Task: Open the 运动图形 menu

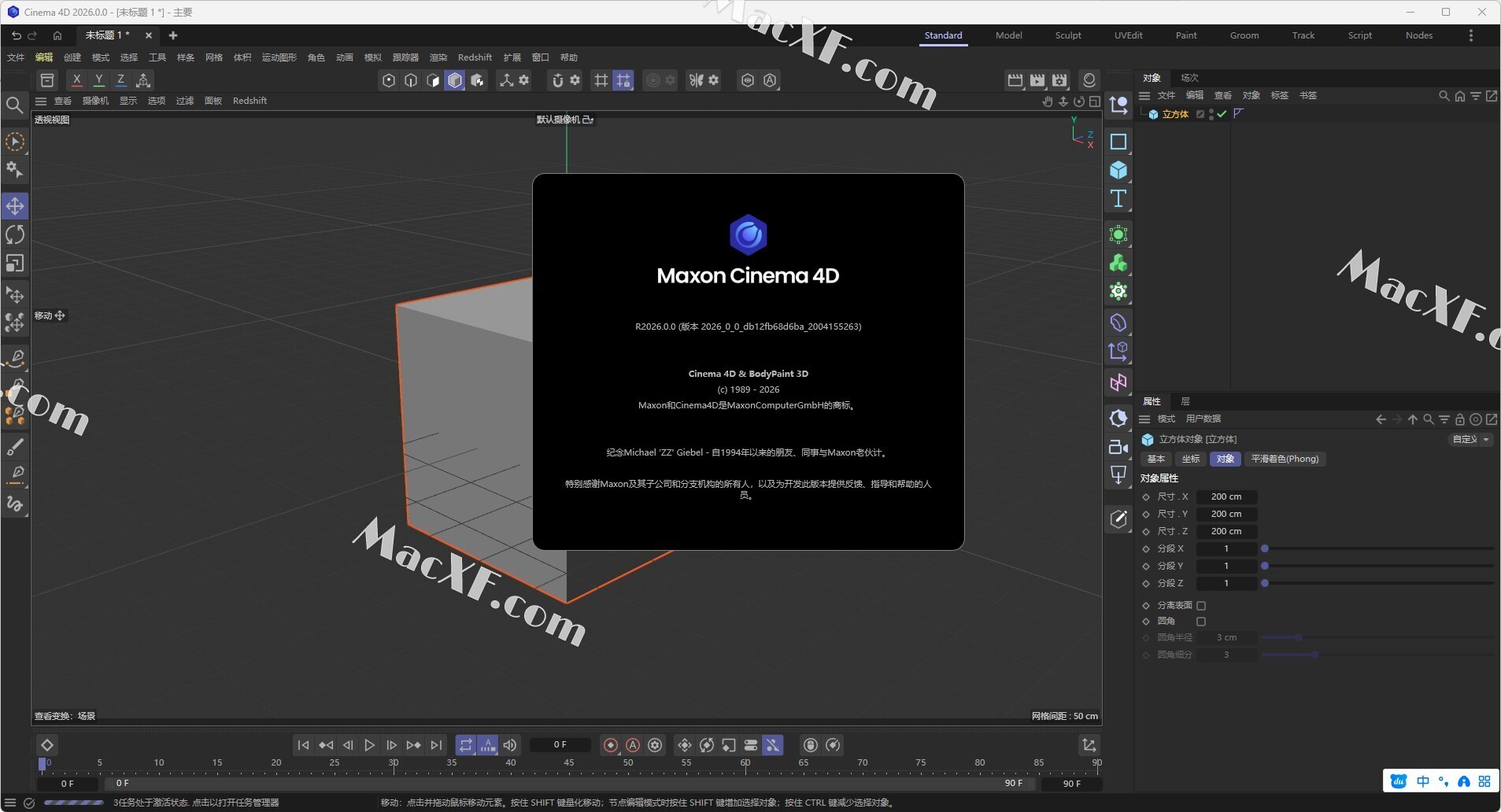Action: pyautogui.click(x=279, y=57)
